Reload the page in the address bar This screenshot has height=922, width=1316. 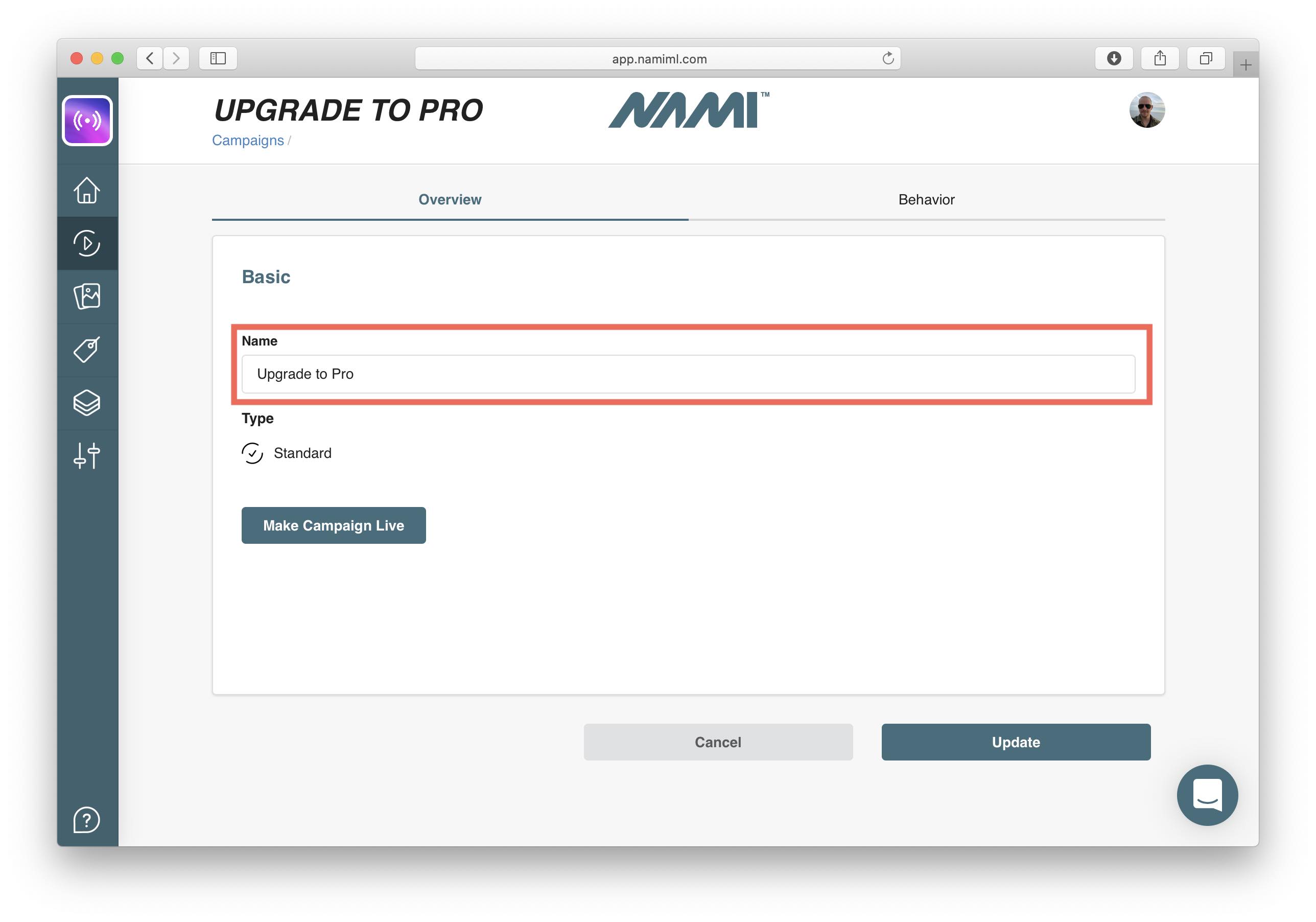click(x=887, y=58)
